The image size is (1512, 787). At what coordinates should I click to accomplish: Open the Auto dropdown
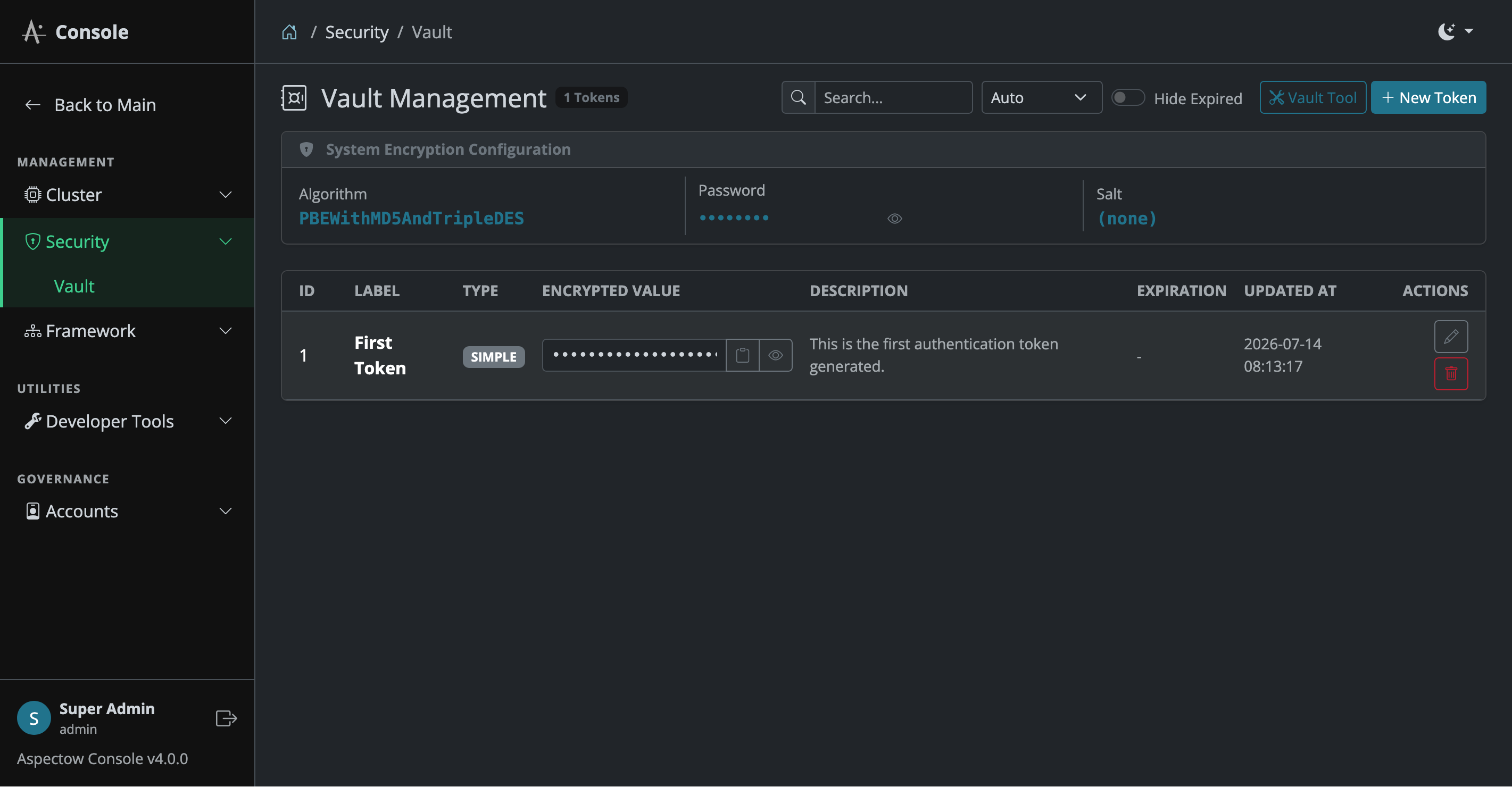pos(1041,97)
